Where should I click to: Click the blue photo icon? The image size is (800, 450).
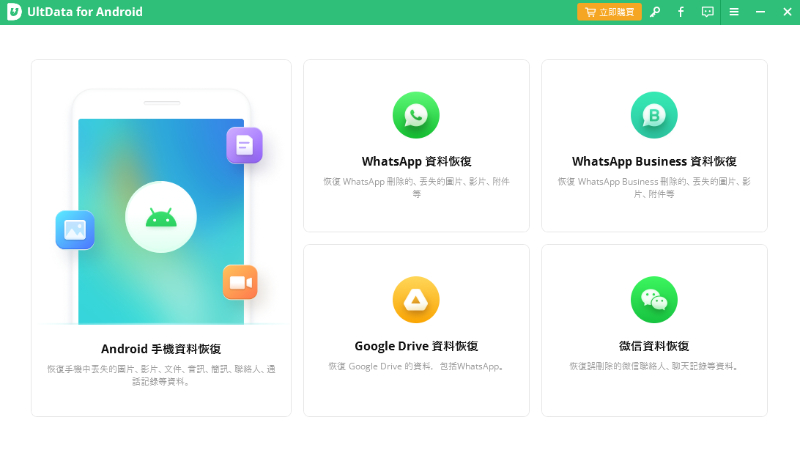pos(75,230)
